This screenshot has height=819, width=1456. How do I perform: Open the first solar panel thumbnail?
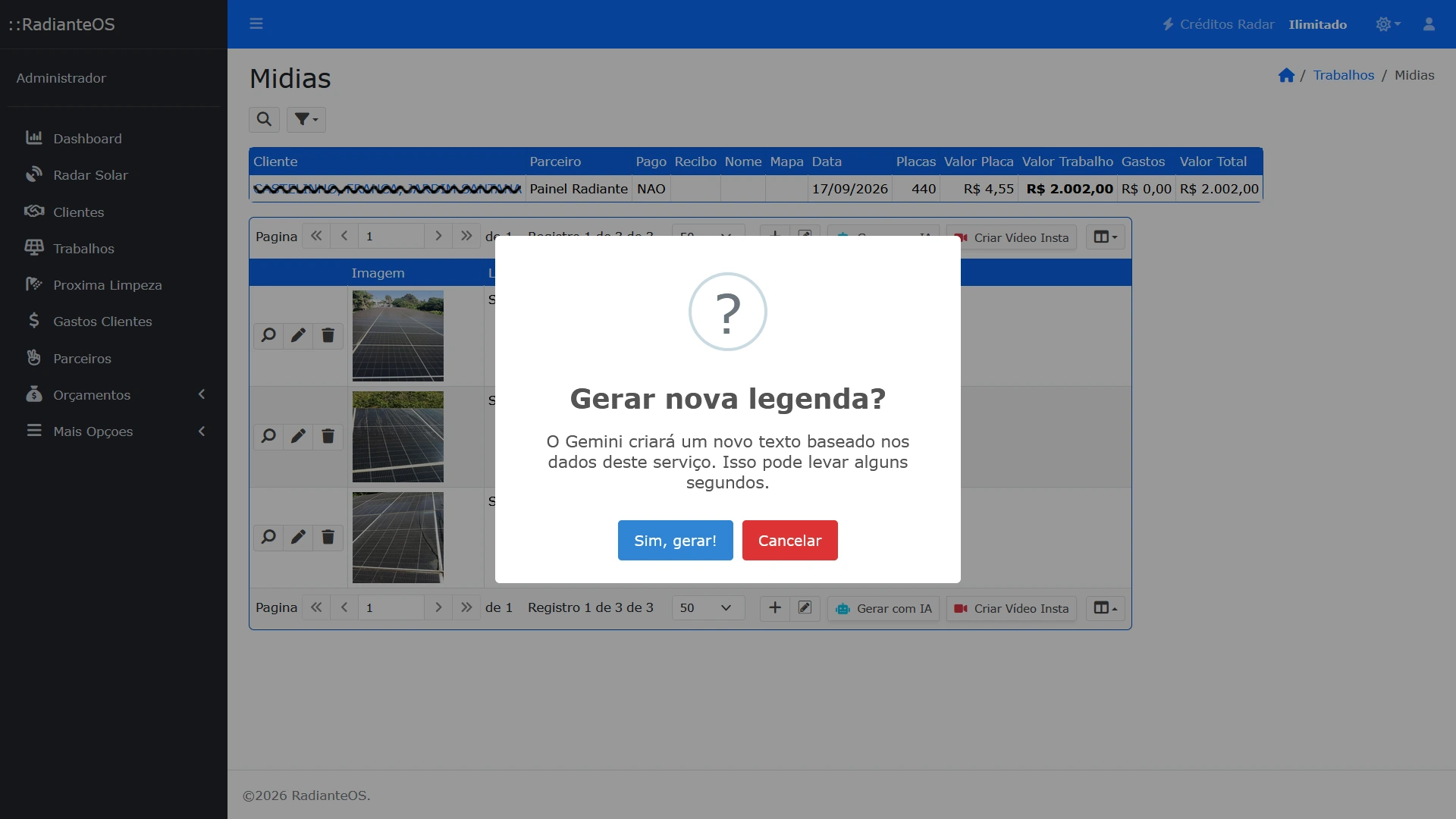coord(397,336)
